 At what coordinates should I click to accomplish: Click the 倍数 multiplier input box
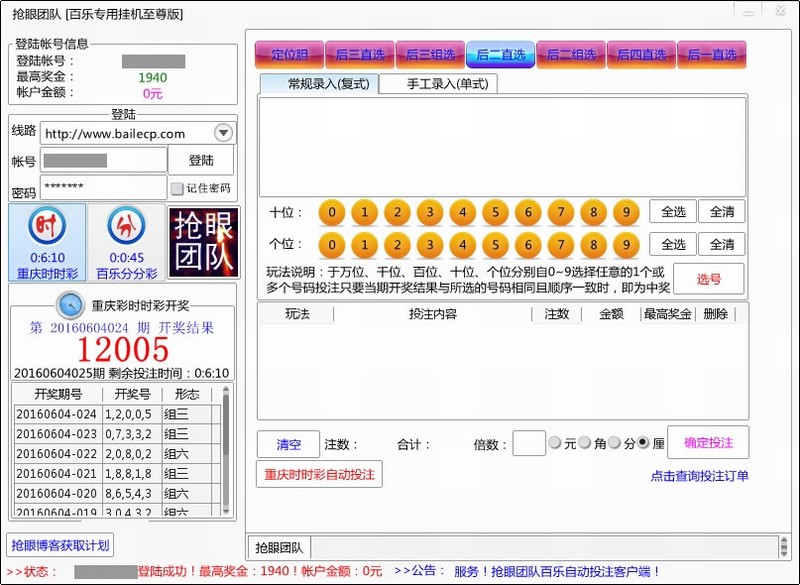(529, 443)
